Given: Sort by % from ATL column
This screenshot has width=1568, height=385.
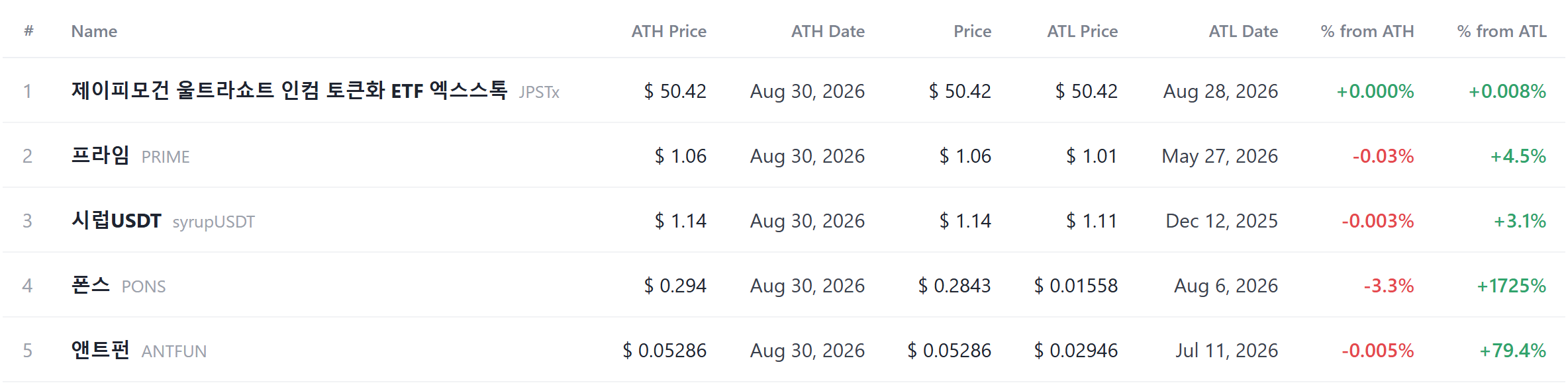Looking at the screenshot, I should pyautogui.click(x=1502, y=31).
